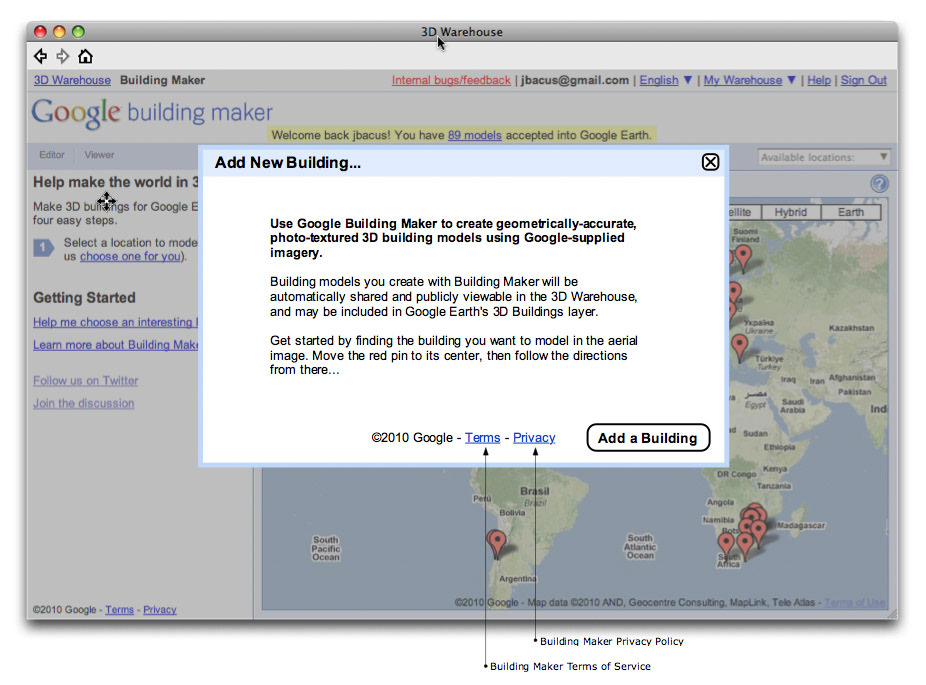The height and width of the screenshot is (685, 926).
Task: Switch to the Editor tab
Action: [x=52, y=155]
